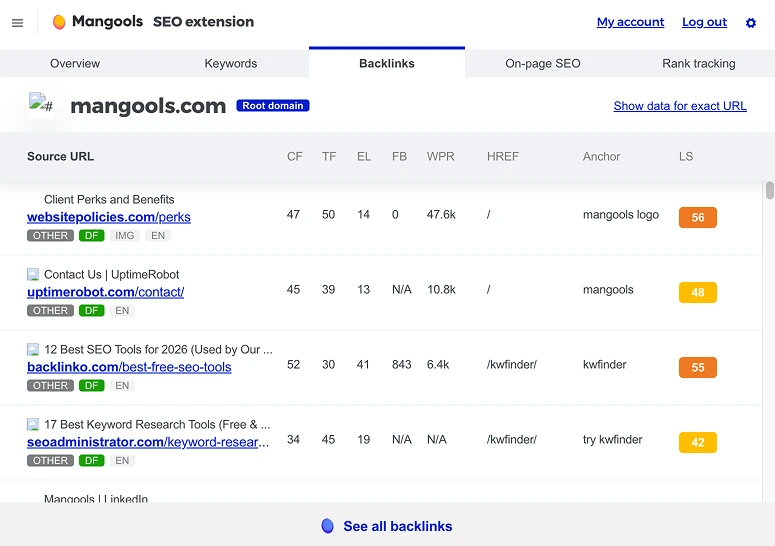Click See all backlinks button
This screenshot has width=775, height=546.
tap(397, 526)
